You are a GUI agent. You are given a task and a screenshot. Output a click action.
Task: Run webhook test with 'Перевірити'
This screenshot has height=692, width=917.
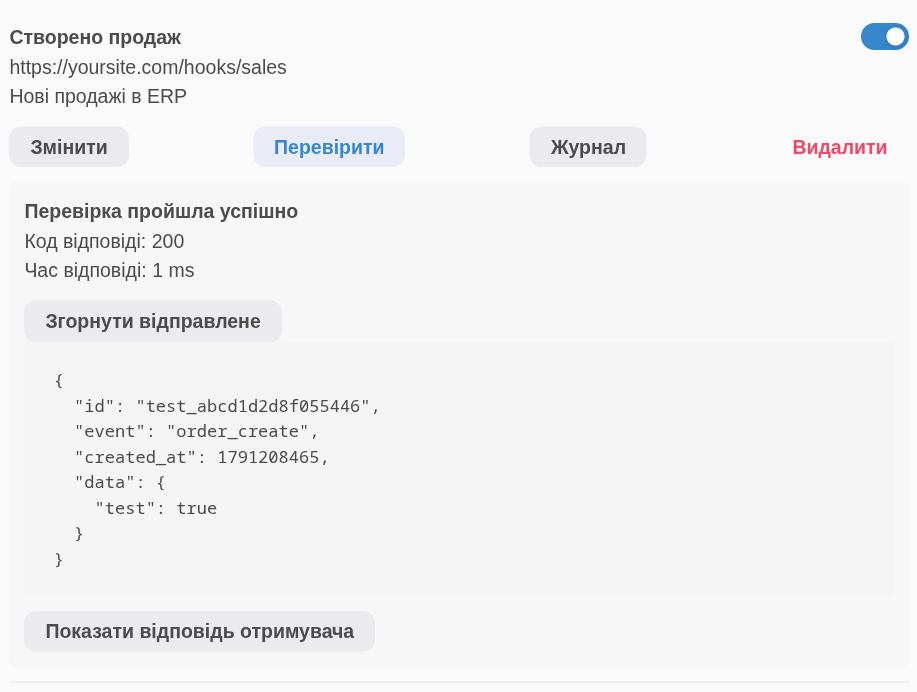[329, 147]
